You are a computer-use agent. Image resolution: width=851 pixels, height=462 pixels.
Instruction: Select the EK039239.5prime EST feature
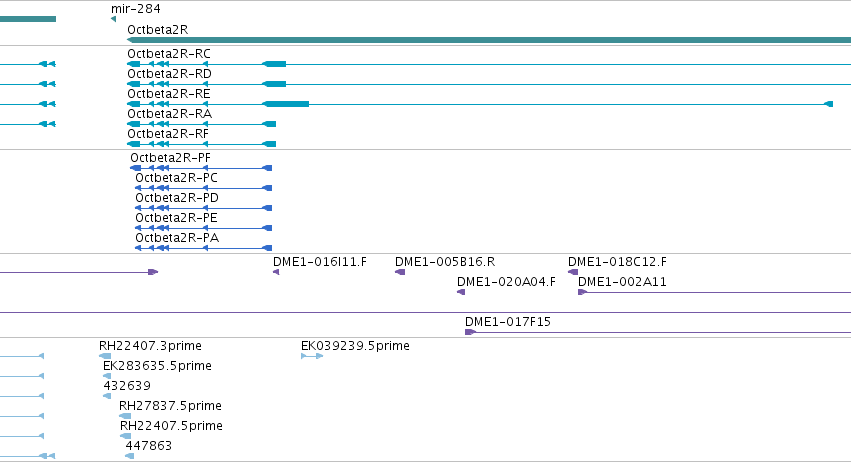312,356
